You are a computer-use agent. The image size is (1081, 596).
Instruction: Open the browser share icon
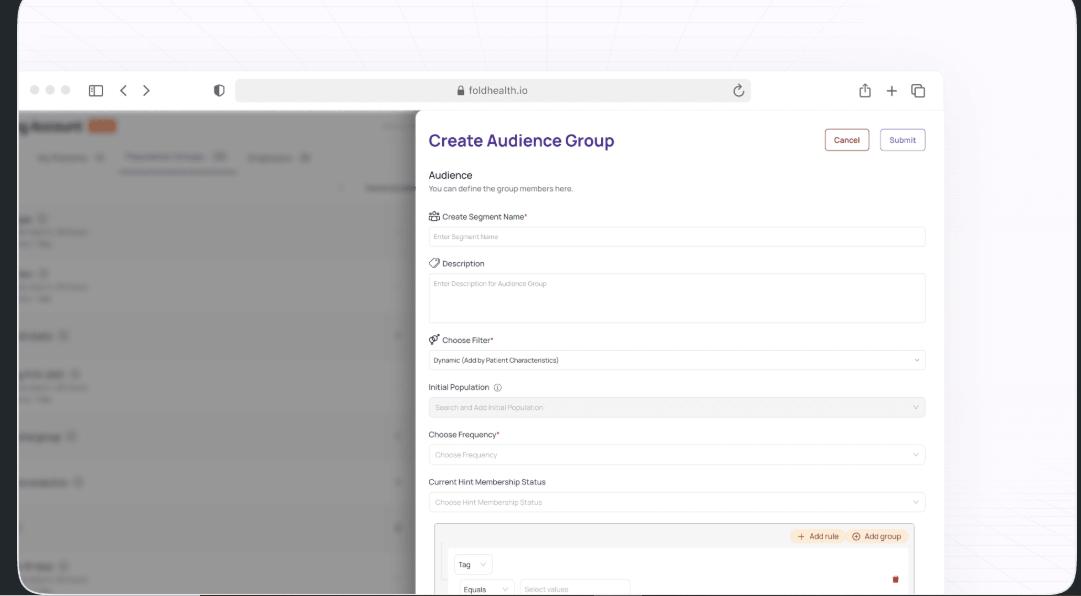click(865, 90)
